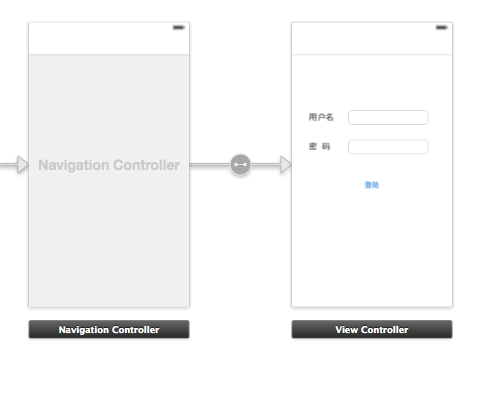The height and width of the screenshot is (396, 490).
Task: Select the segue arrowhead entering View Controller
Action: [286, 165]
